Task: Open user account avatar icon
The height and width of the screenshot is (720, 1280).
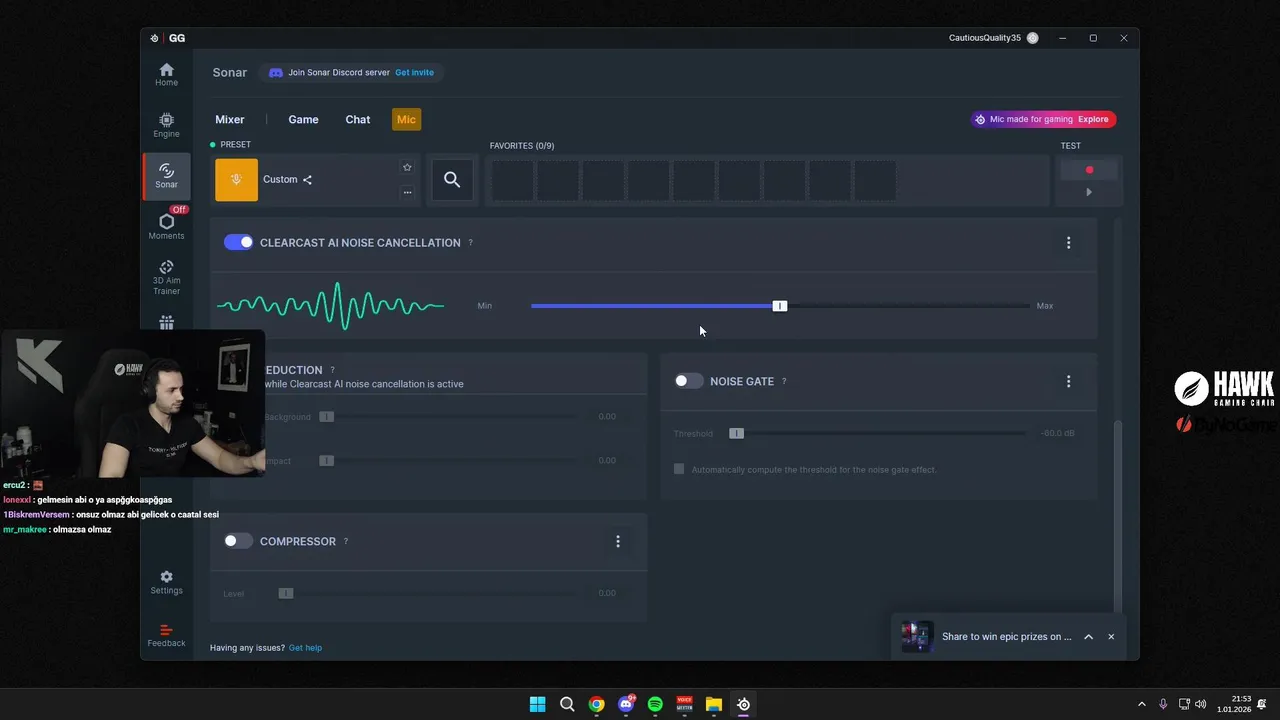Action: coord(1033,38)
